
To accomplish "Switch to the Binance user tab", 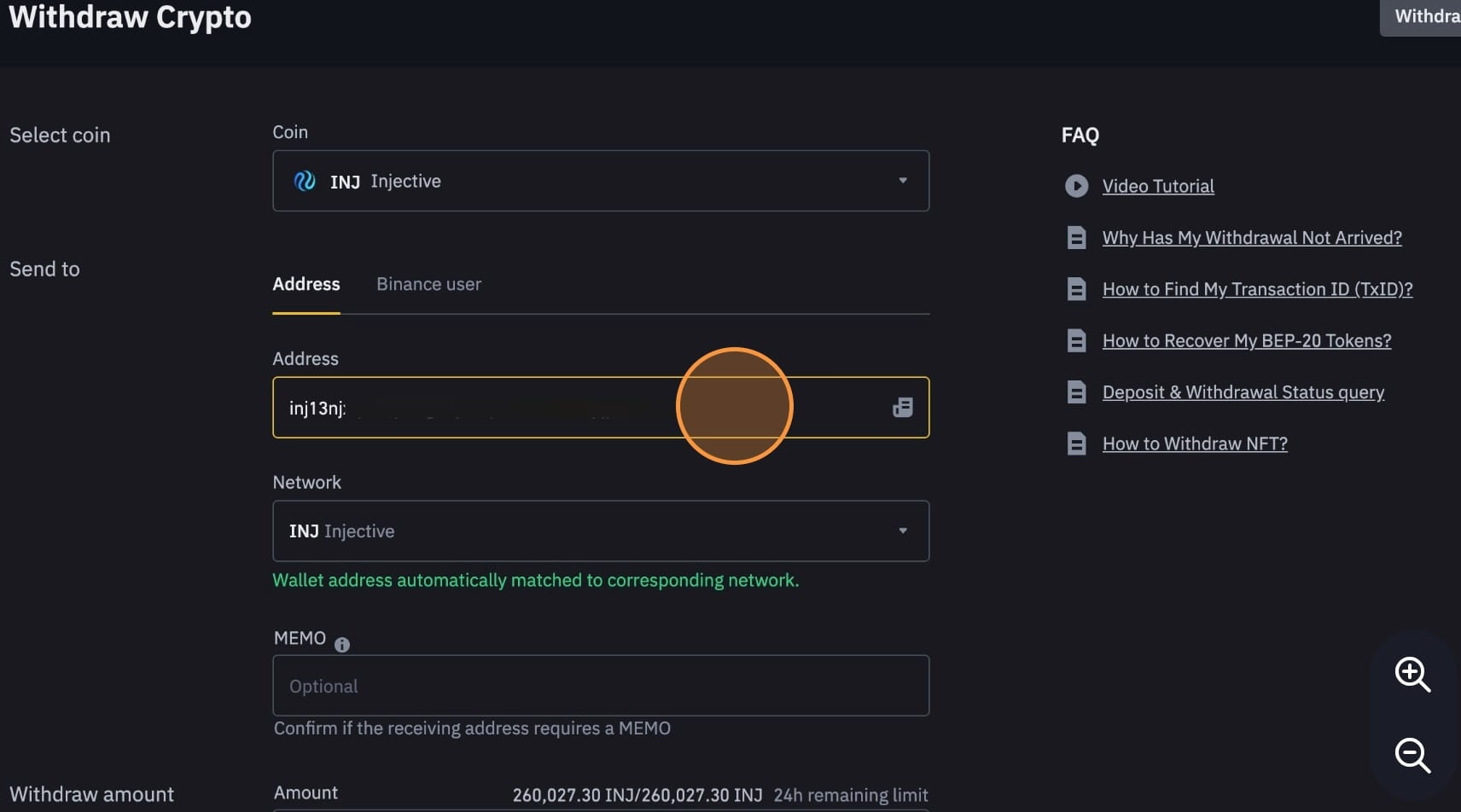I will (x=428, y=284).
